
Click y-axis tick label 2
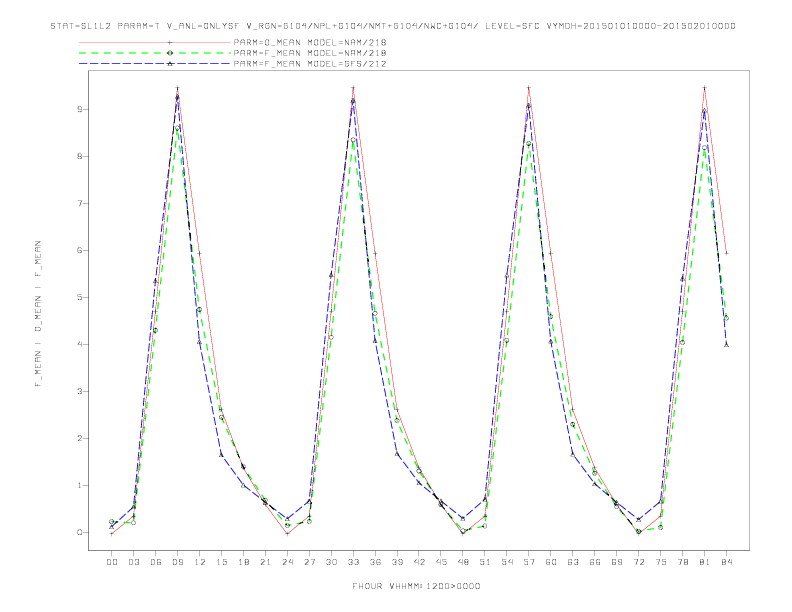(x=80, y=438)
